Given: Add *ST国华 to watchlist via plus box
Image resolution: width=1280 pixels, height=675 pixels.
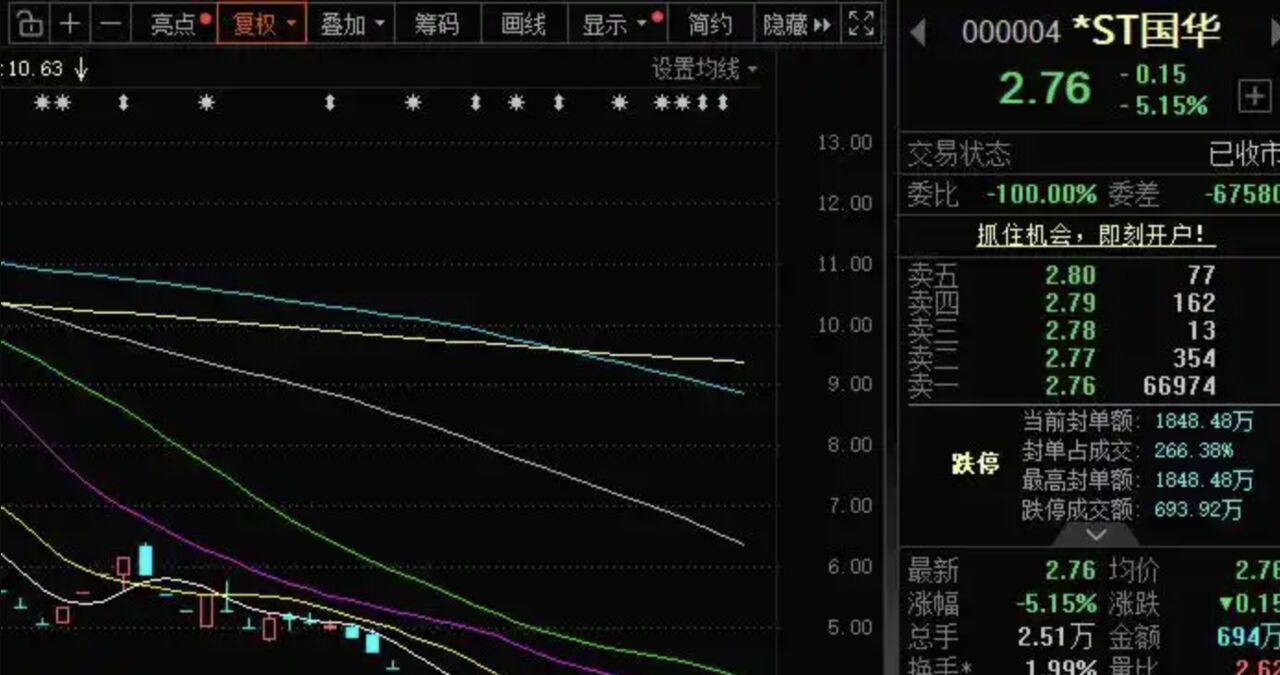Looking at the screenshot, I should point(1254,96).
